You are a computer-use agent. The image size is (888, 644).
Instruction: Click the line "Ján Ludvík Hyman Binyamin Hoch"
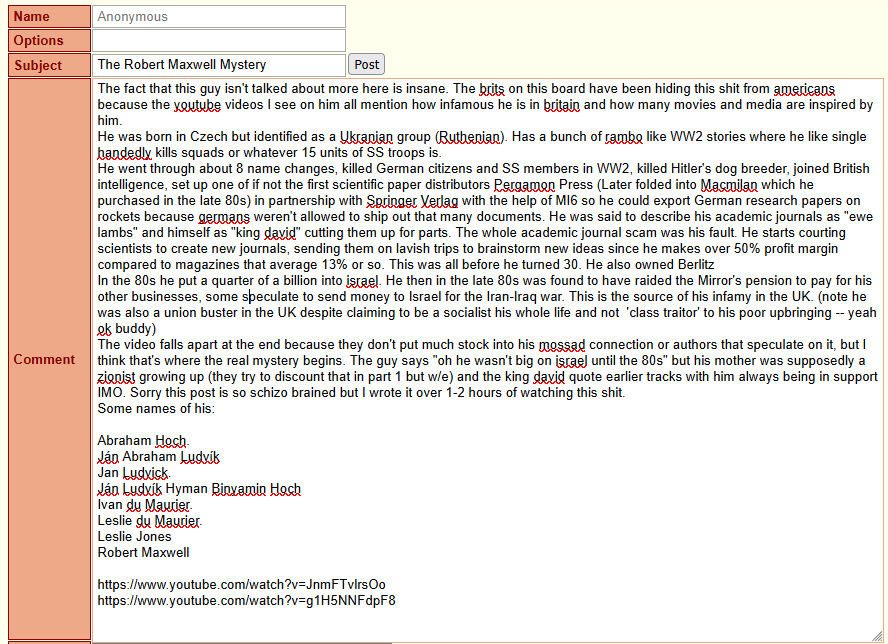tap(199, 488)
